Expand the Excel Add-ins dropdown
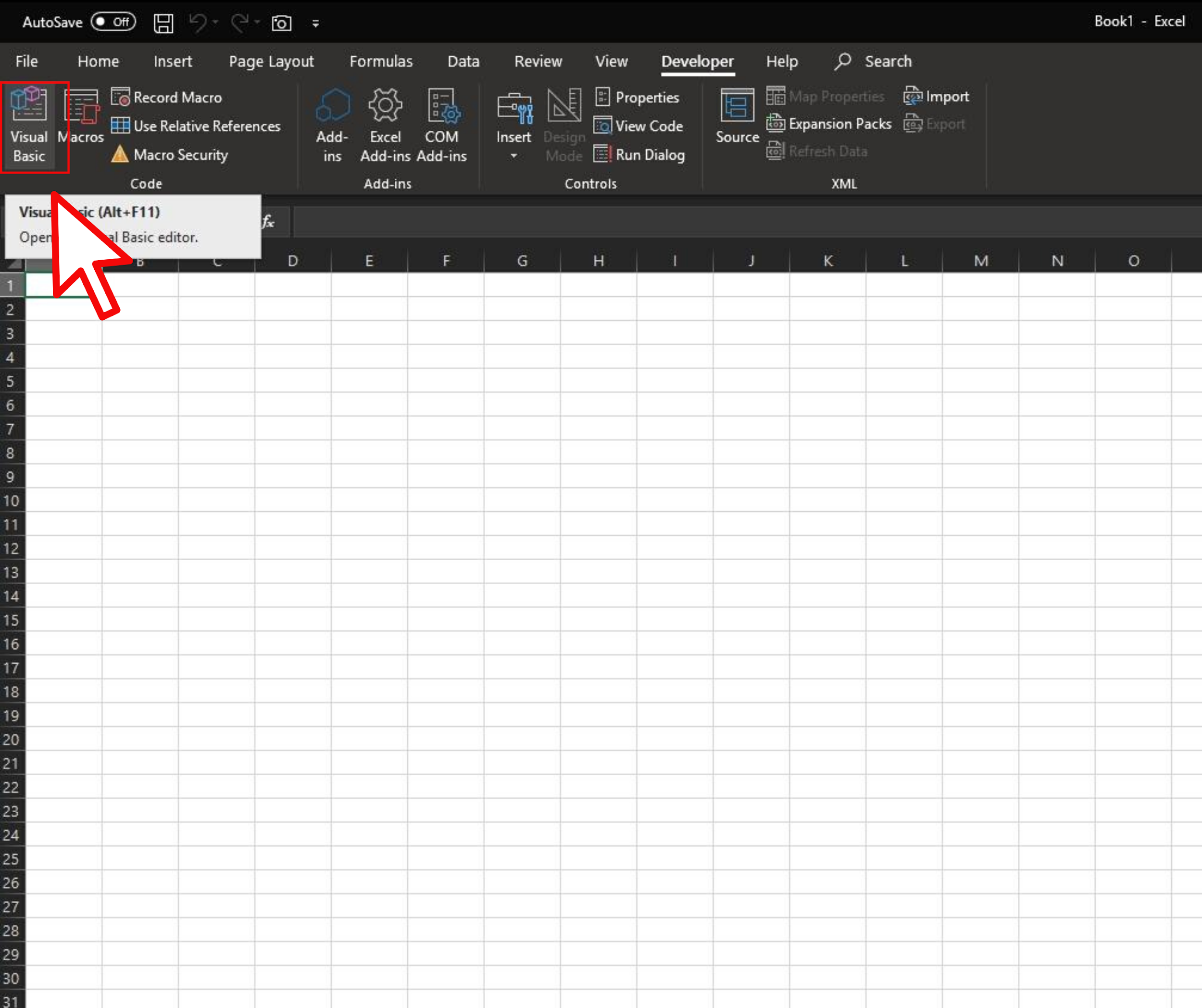Viewport: 1202px width, 1008px height. [384, 124]
